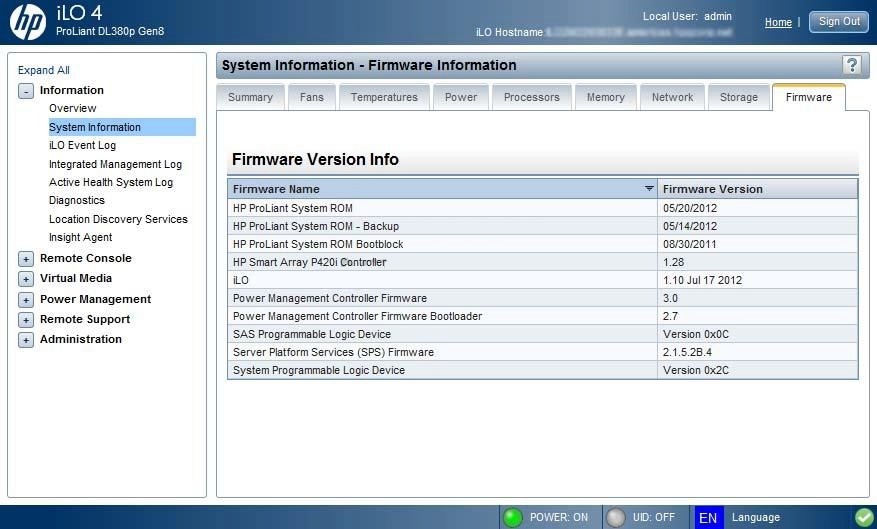This screenshot has height=529, width=877.
Task: Click the version value 1.10 Jul 17 2012
Action: (x=702, y=280)
